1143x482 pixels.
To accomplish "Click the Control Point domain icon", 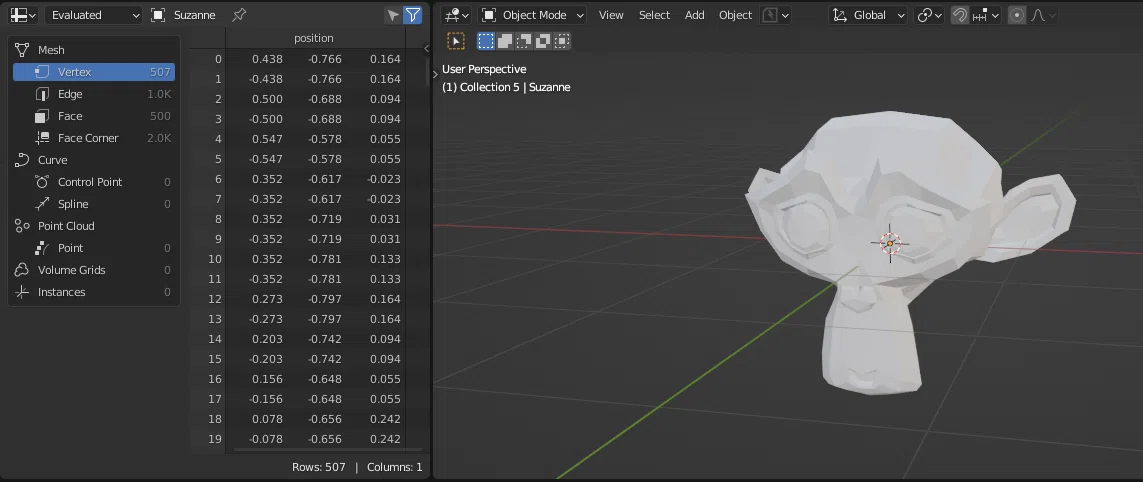I will pyautogui.click(x=43, y=182).
